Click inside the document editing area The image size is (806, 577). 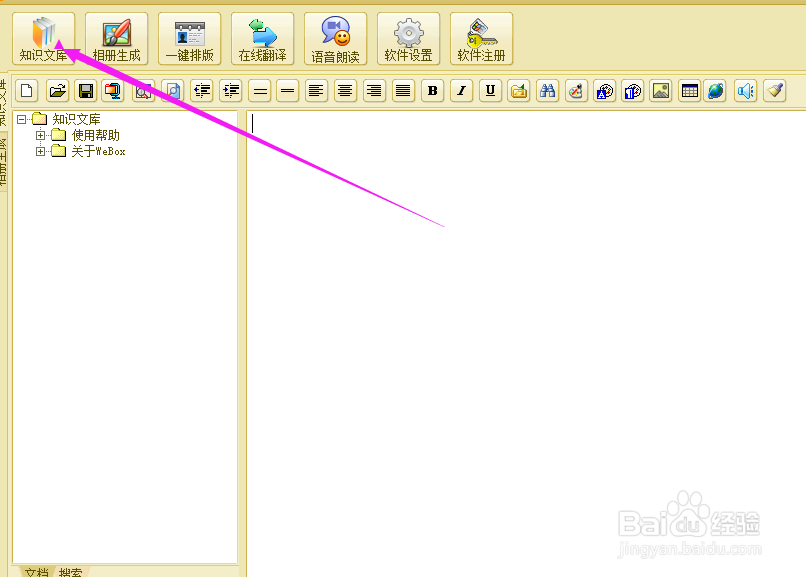coord(526,343)
